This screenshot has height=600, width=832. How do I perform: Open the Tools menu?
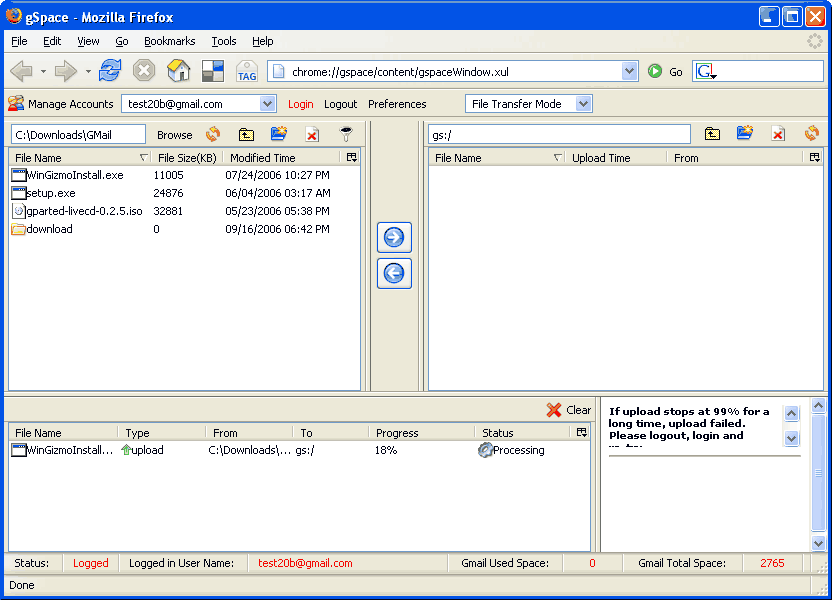tap(223, 41)
